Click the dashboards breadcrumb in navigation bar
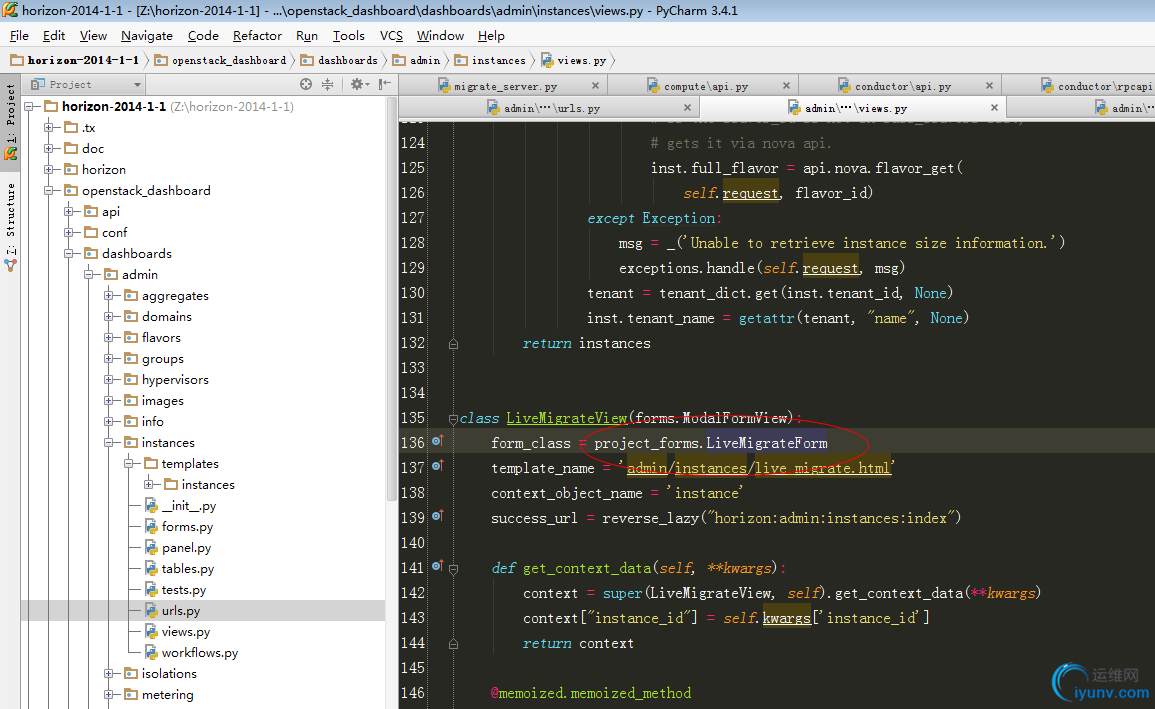The width and height of the screenshot is (1155, 709). coord(347,60)
